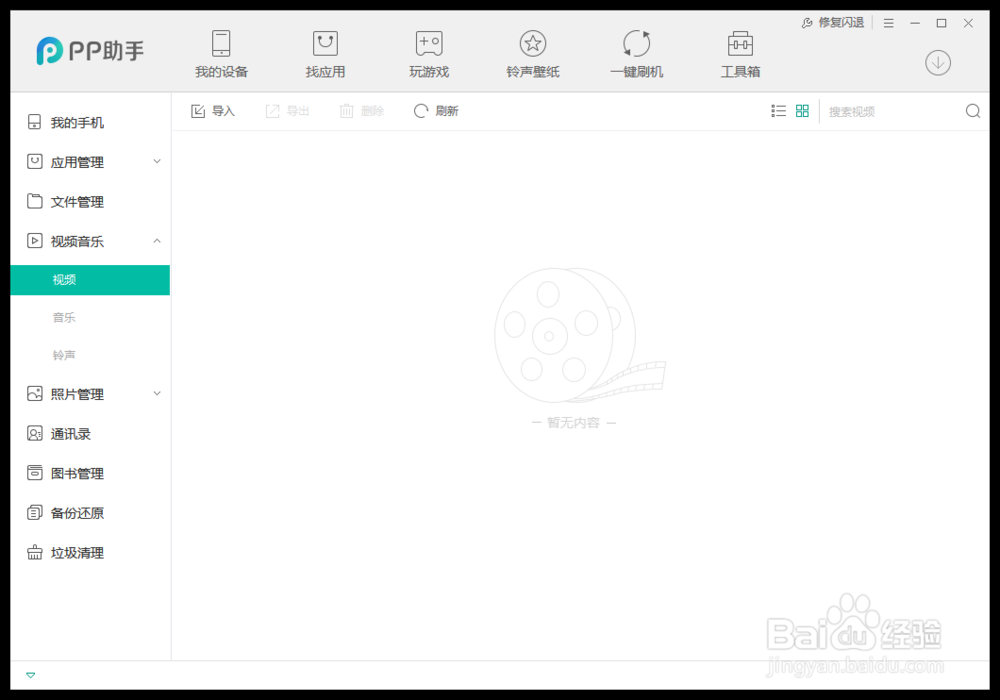The width and height of the screenshot is (1000, 700).
Task: Click 修复闪退 repair option
Action: tap(833, 23)
